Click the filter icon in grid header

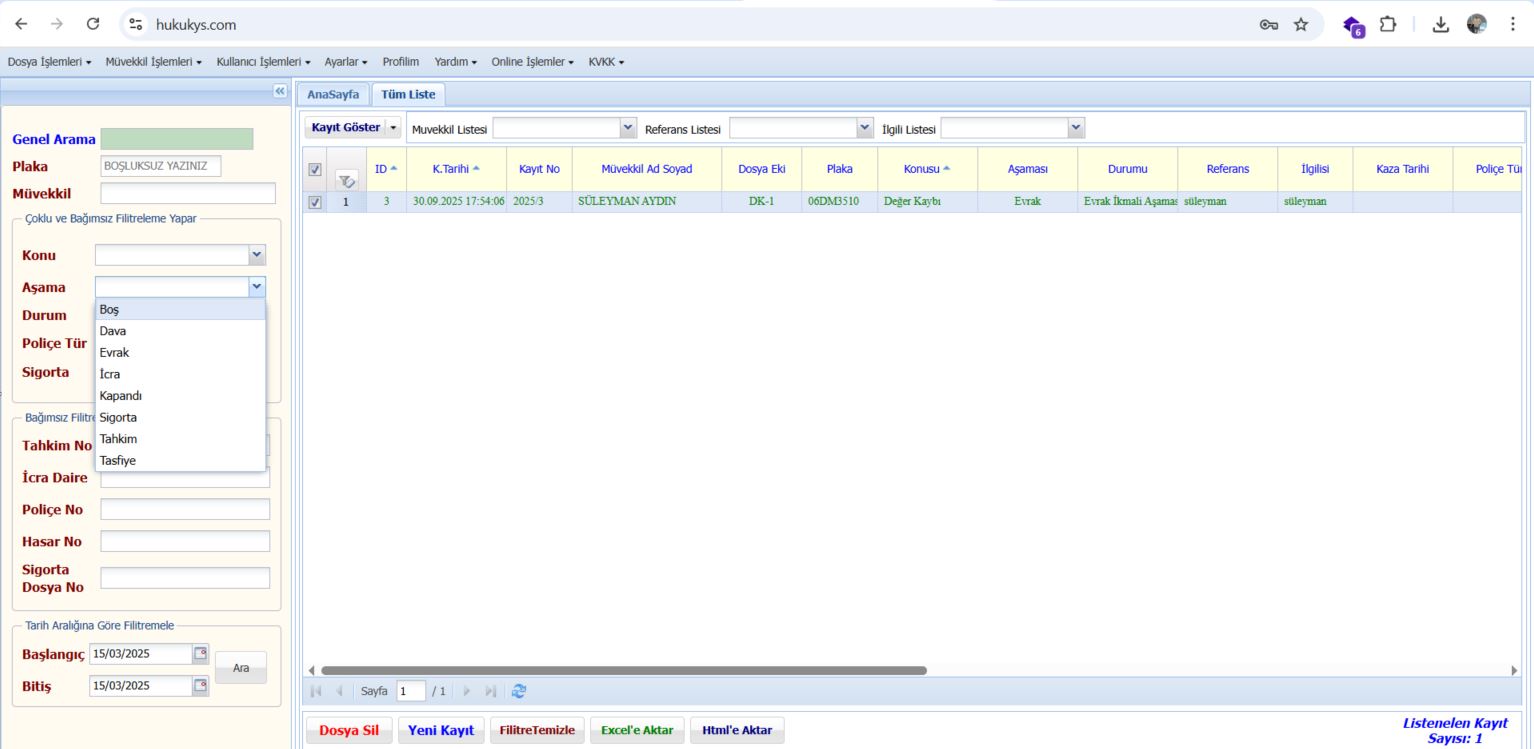(x=346, y=181)
